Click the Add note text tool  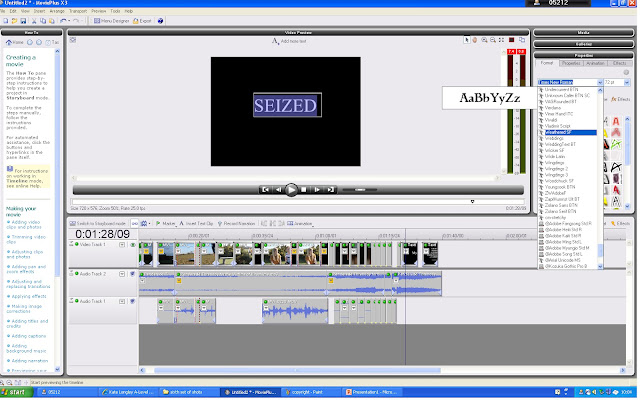click(x=289, y=41)
